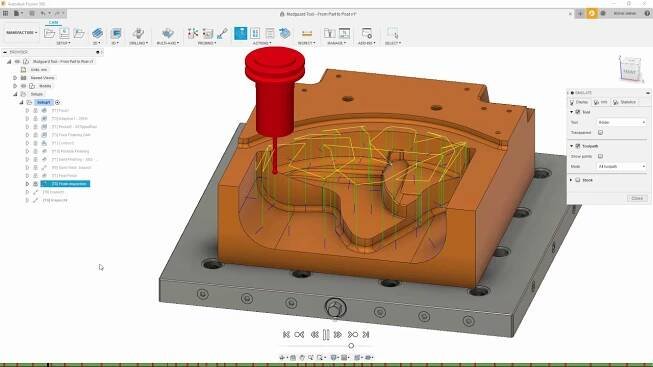
Task: Click the Setup Sheet icon in Actions
Action: pos(270,33)
